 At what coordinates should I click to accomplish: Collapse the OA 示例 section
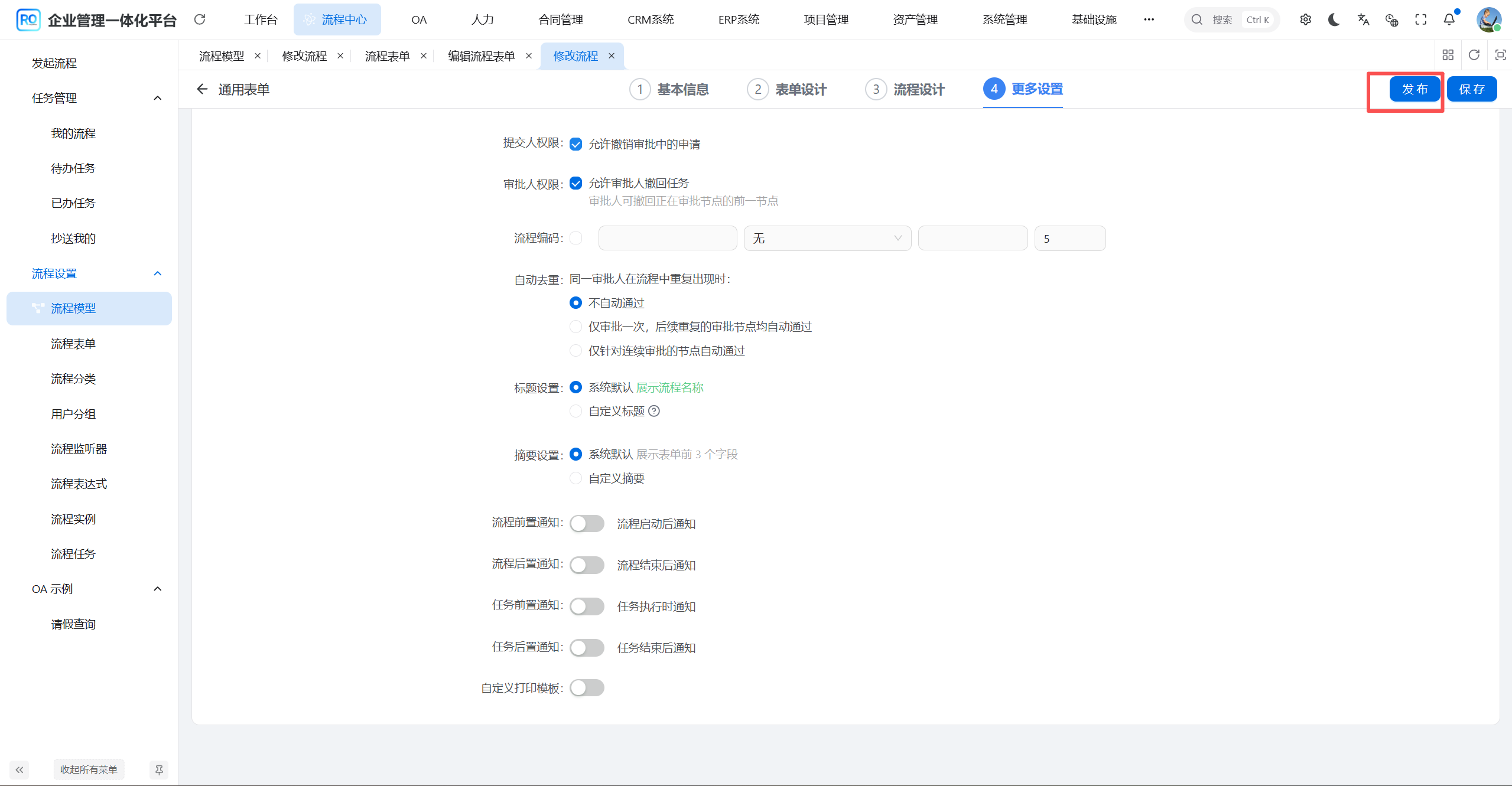coord(157,588)
